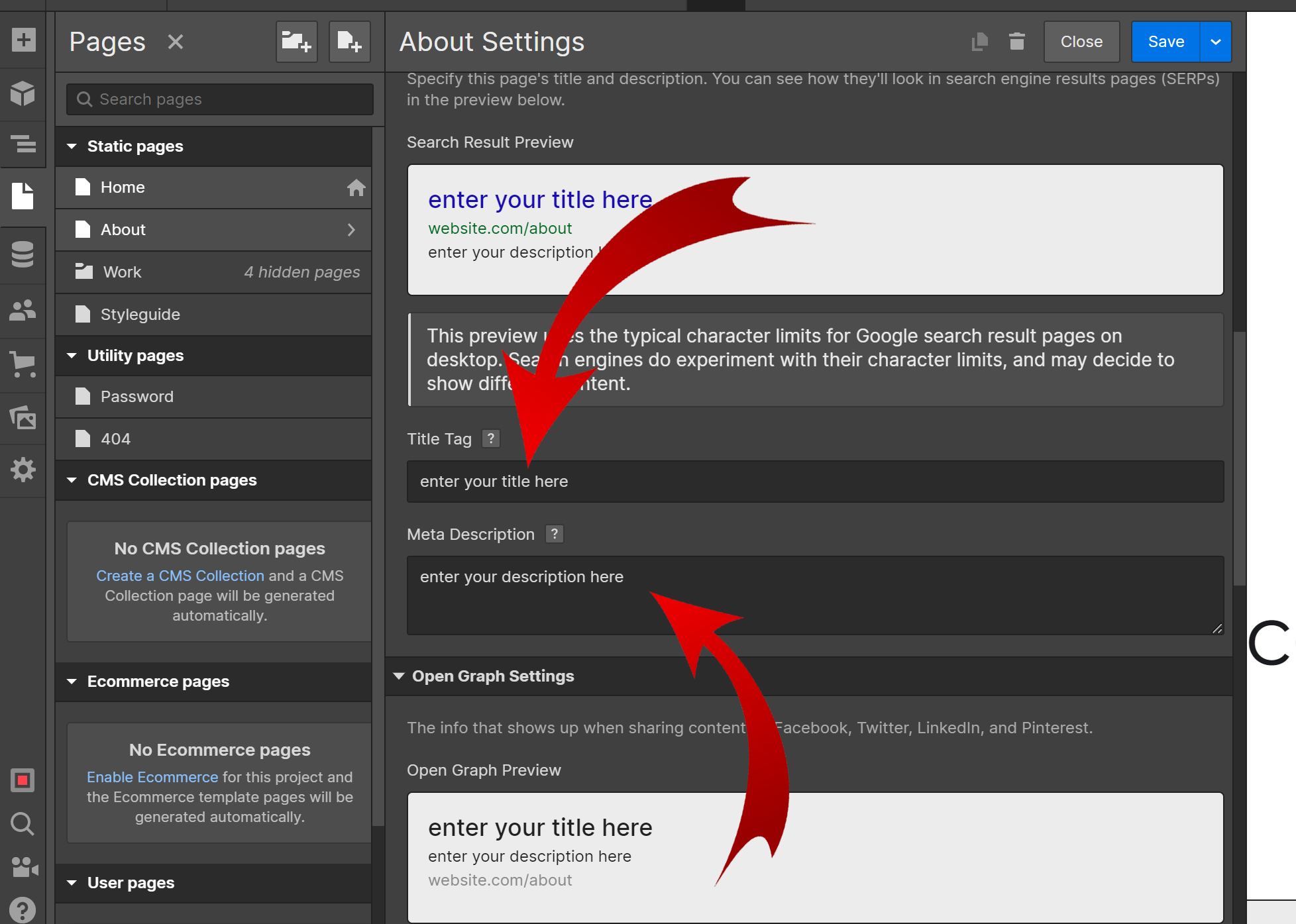Select the Styleguide page
The height and width of the screenshot is (924, 1296).
(x=213, y=315)
